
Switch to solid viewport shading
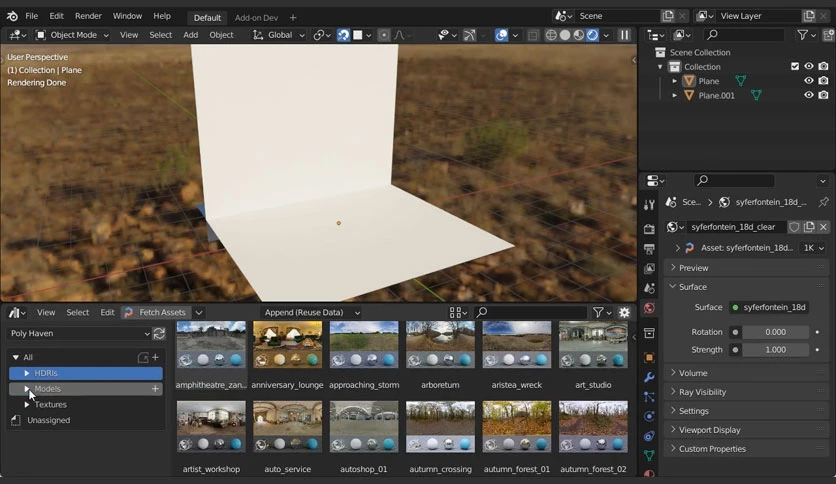tap(565, 35)
